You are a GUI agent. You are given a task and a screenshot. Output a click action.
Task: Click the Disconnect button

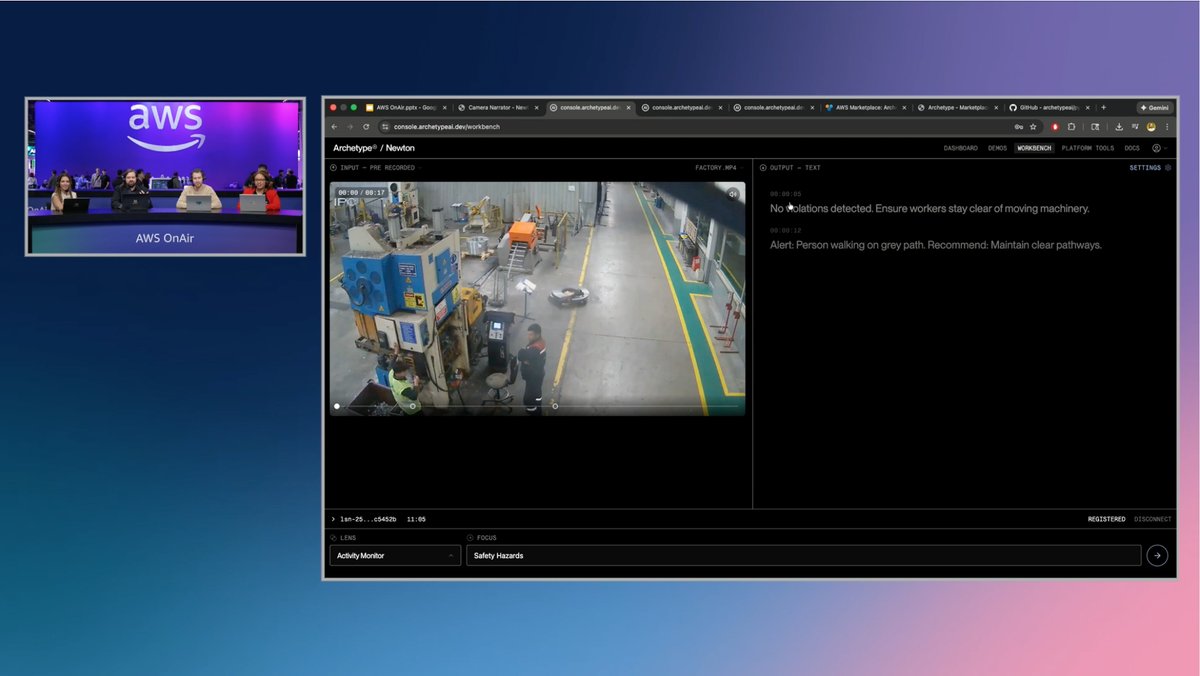[1153, 519]
